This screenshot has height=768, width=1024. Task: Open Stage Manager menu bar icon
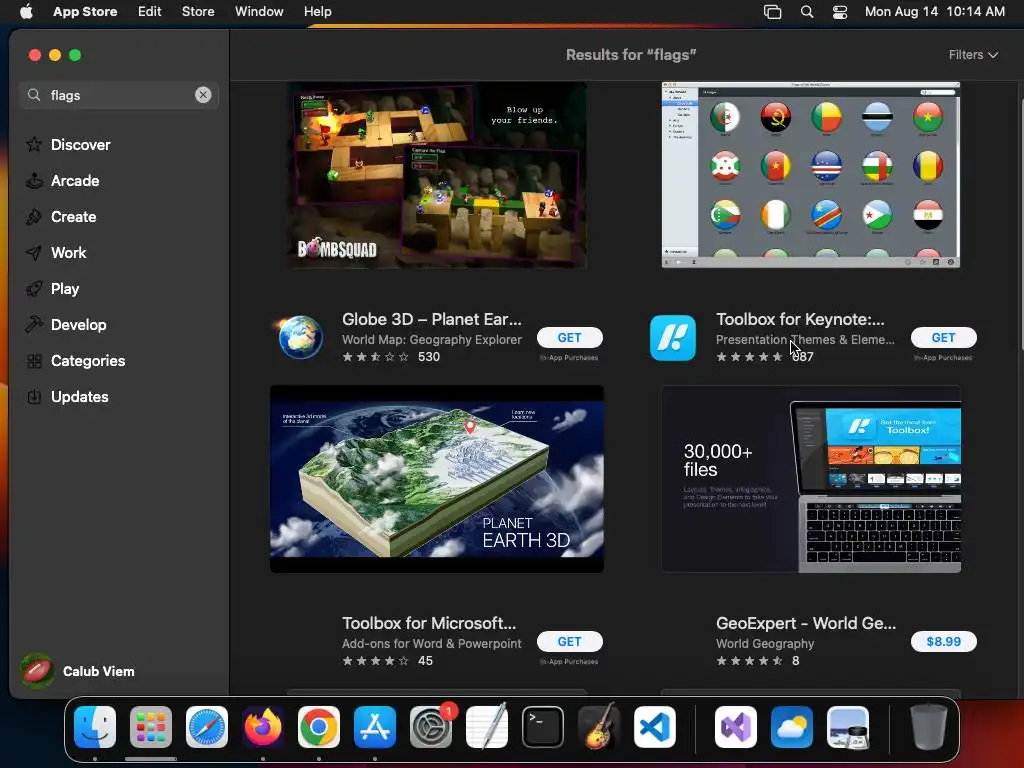(773, 12)
